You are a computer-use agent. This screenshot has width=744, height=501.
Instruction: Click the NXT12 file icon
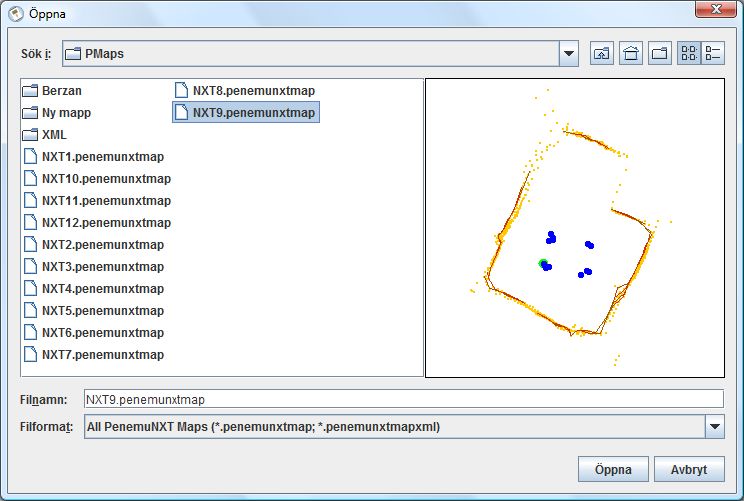pos(30,222)
